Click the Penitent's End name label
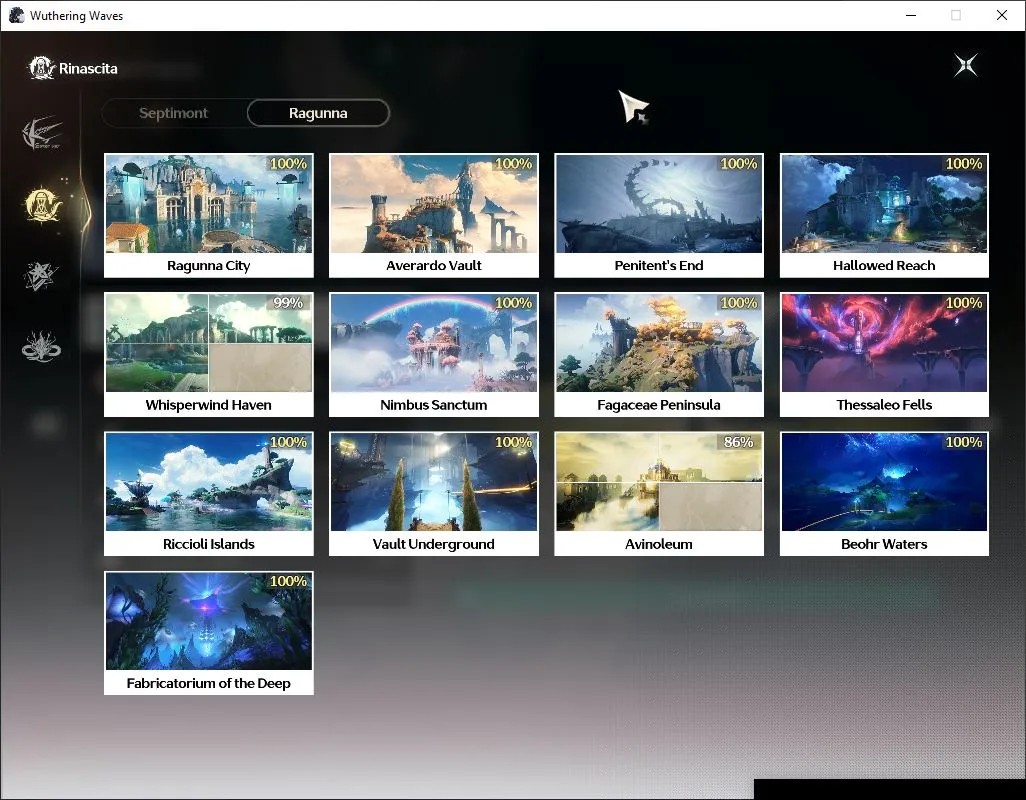 (x=659, y=266)
